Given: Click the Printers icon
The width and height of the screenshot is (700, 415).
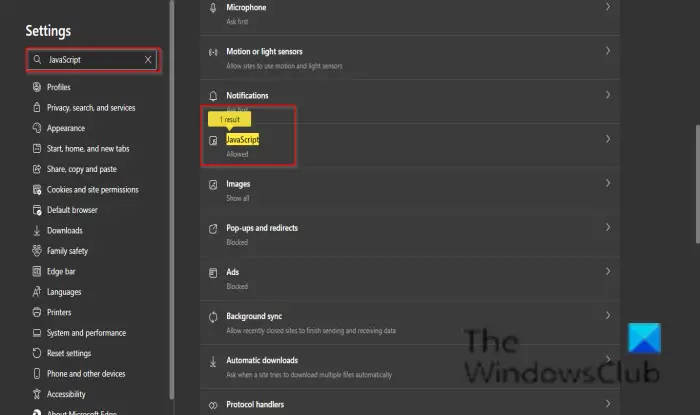Looking at the screenshot, I should (x=37, y=312).
